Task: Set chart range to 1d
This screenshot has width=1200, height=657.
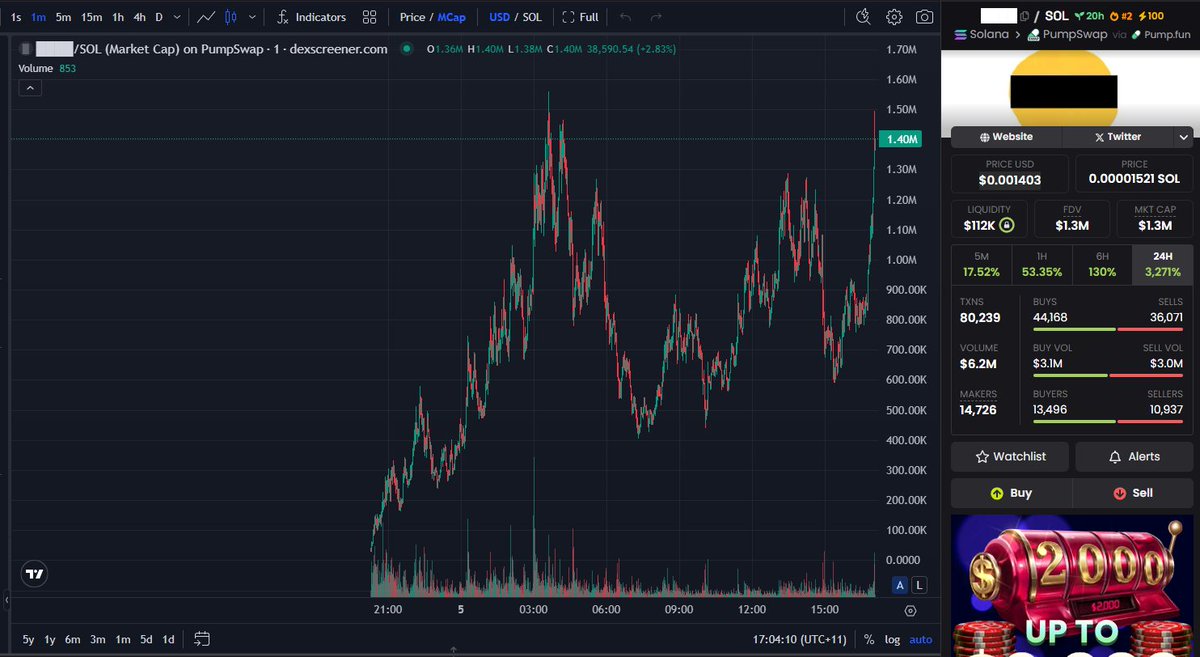Action: click(x=168, y=639)
